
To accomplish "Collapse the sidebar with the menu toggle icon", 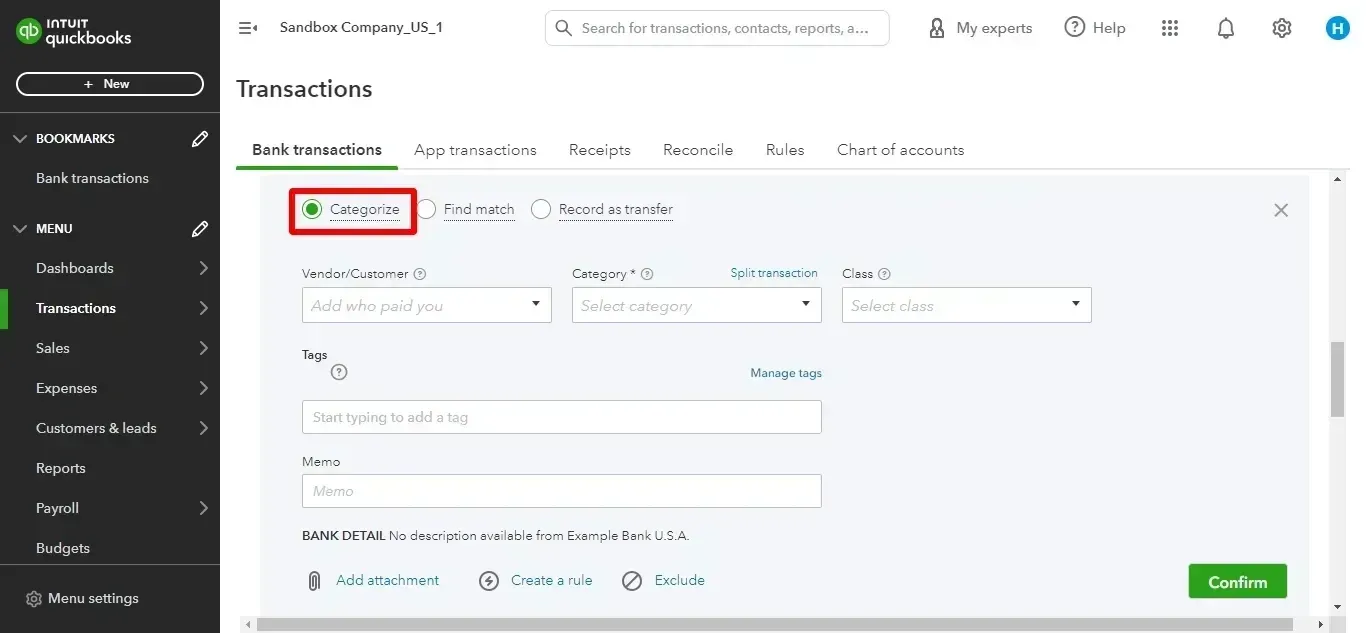I will (248, 28).
